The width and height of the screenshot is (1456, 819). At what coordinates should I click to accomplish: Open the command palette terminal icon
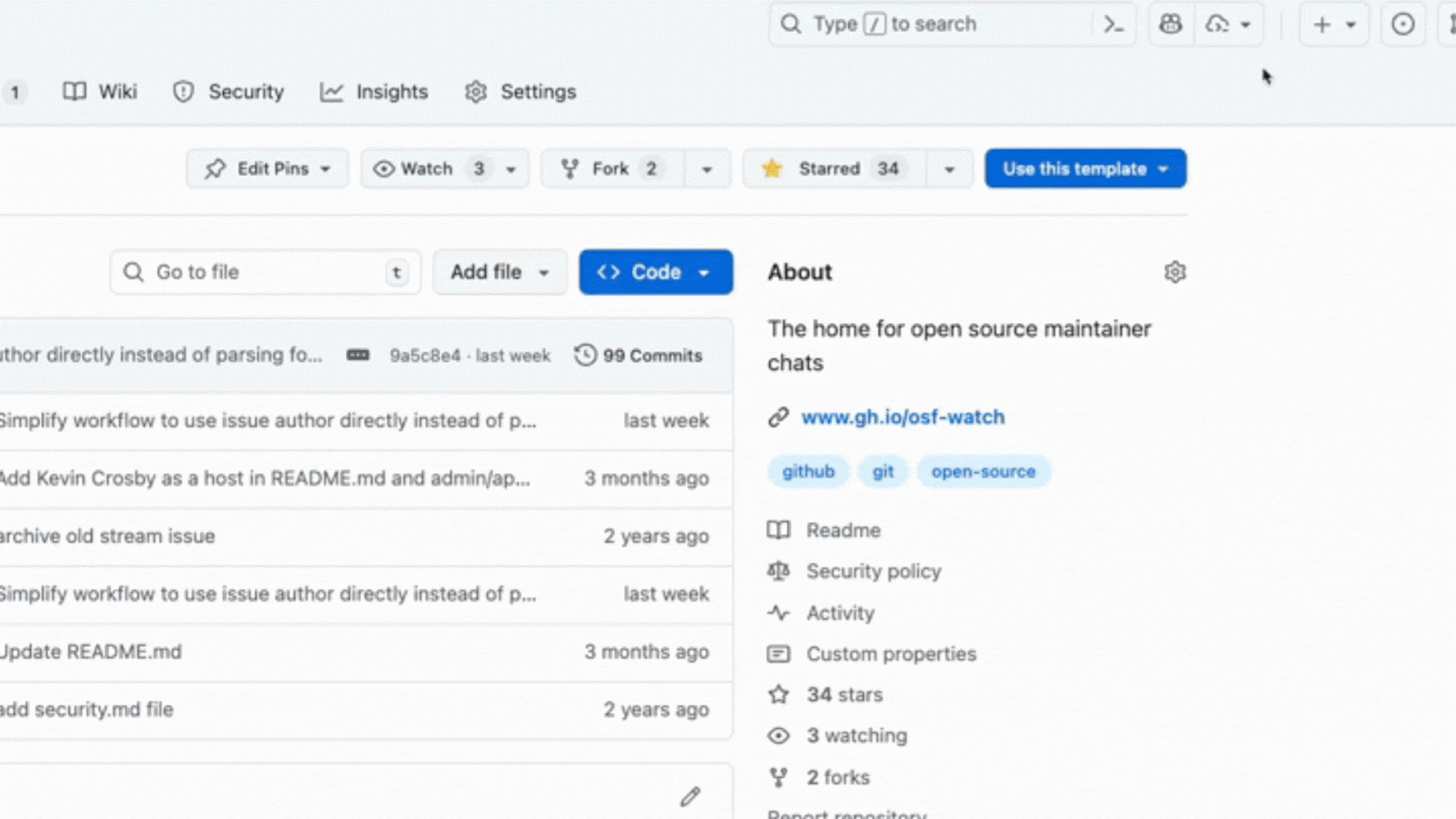point(1114,25)
